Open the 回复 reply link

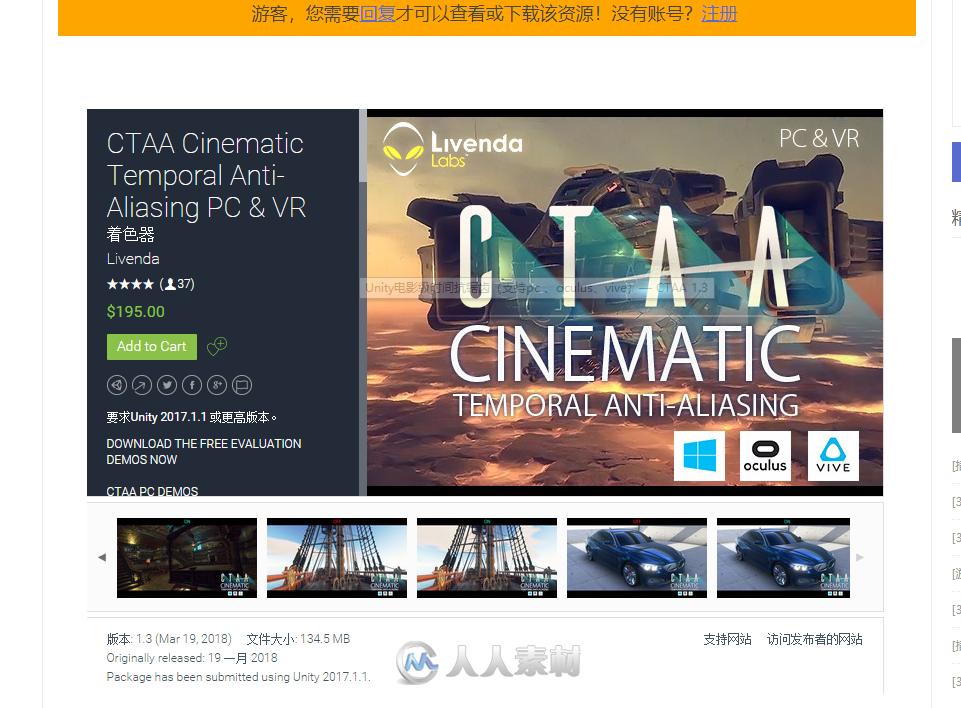378,14
